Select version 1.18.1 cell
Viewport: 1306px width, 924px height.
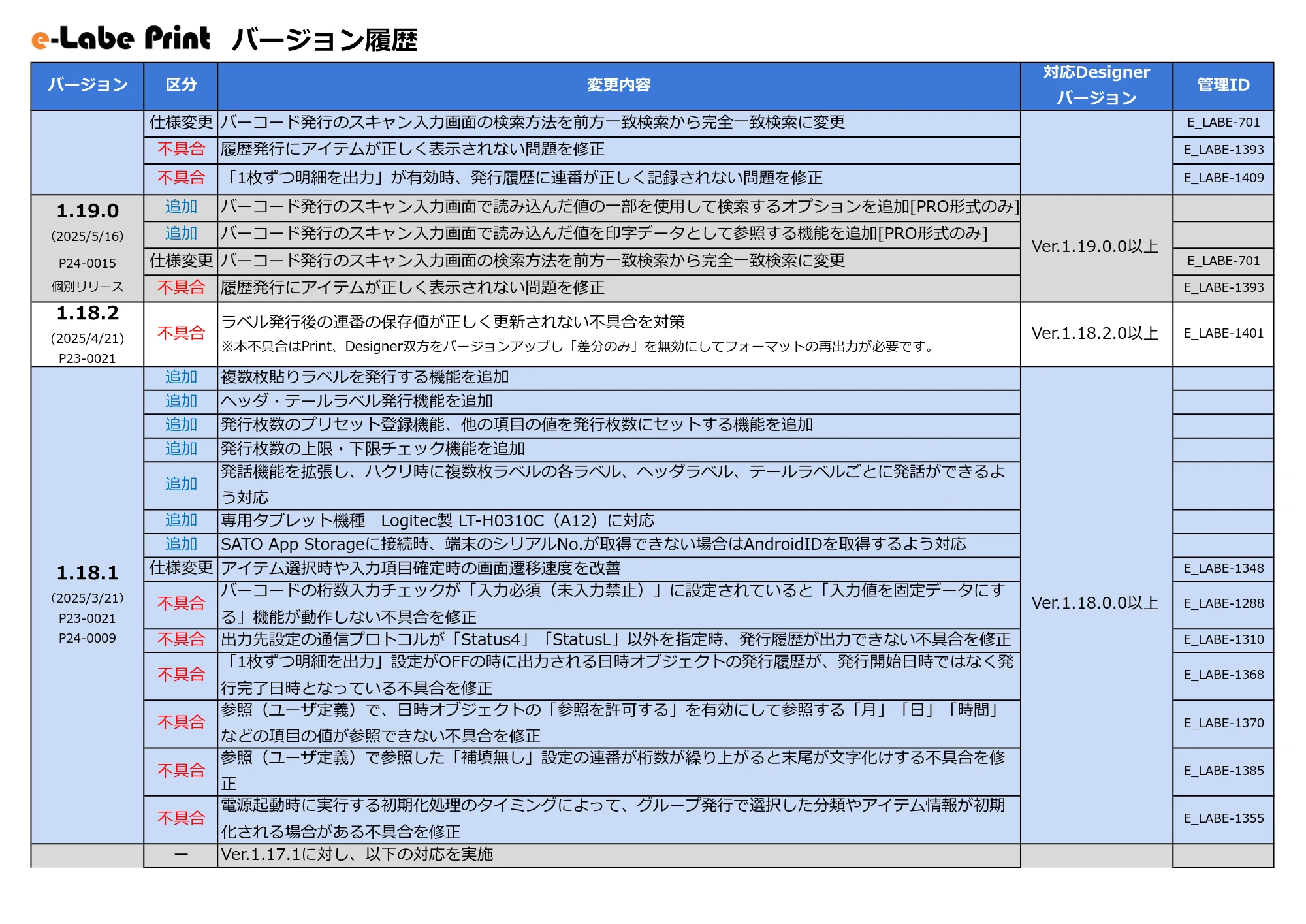[x=88, y=605]
